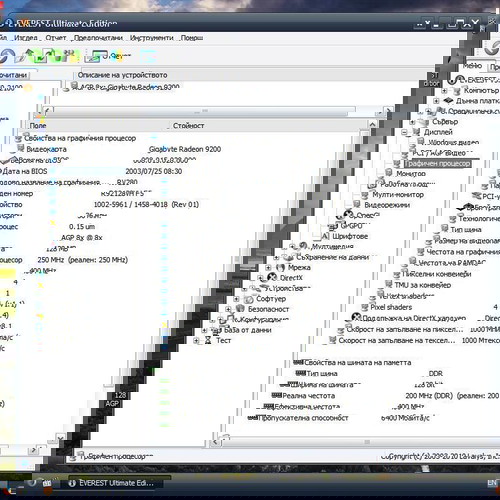Expand the Мрежа tree node
This screenshot has width=500, height=500.
[x=268, y=267]
